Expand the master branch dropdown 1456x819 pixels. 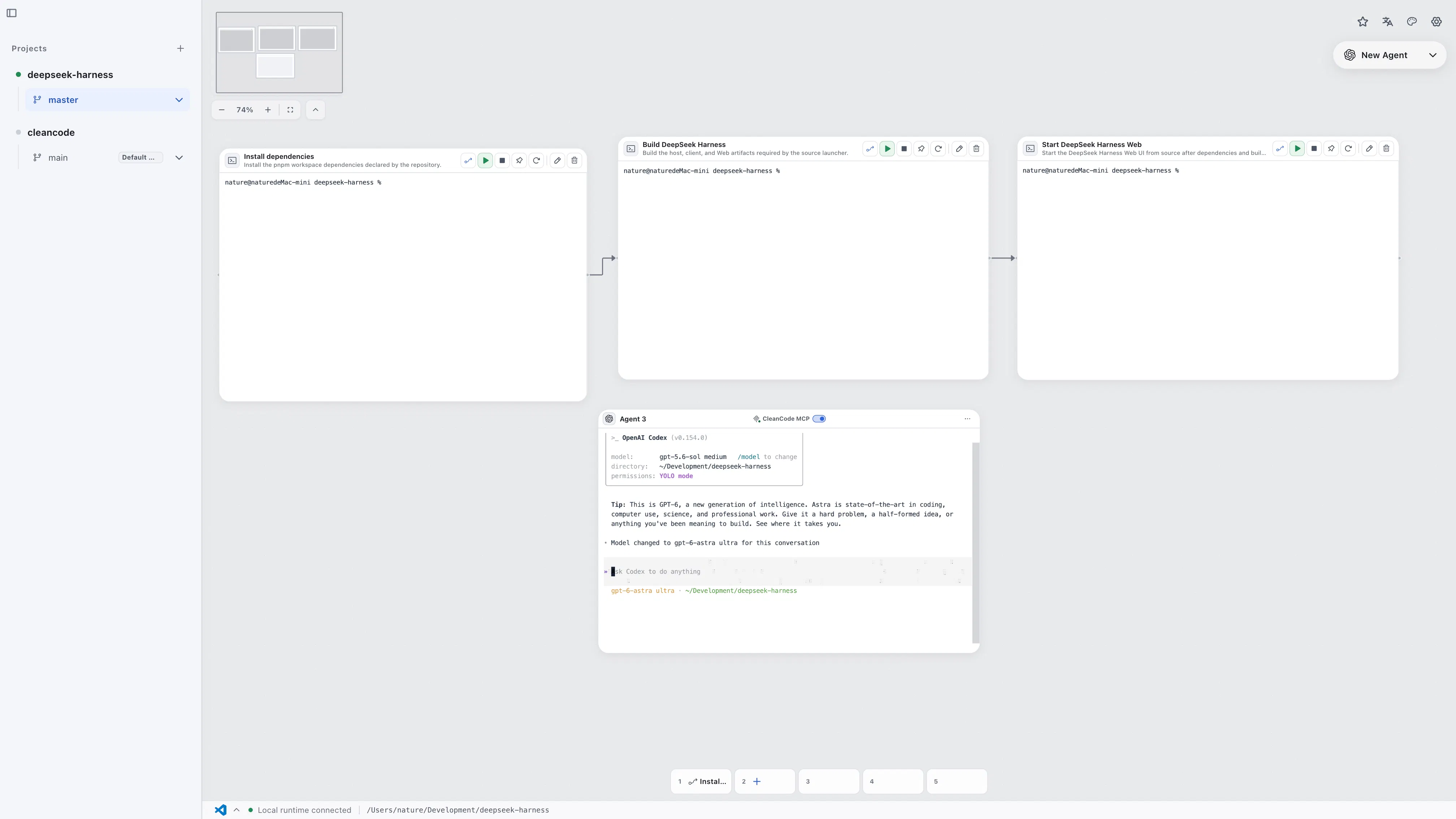point(179,100)
